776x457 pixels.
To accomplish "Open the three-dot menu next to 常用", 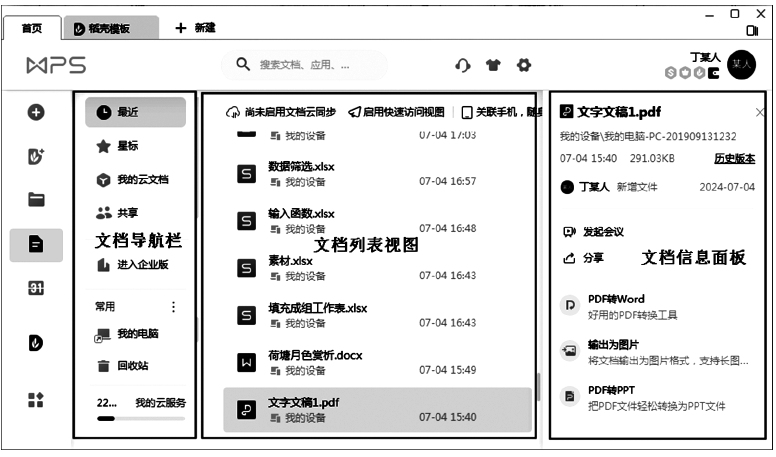I will point(172,307).
